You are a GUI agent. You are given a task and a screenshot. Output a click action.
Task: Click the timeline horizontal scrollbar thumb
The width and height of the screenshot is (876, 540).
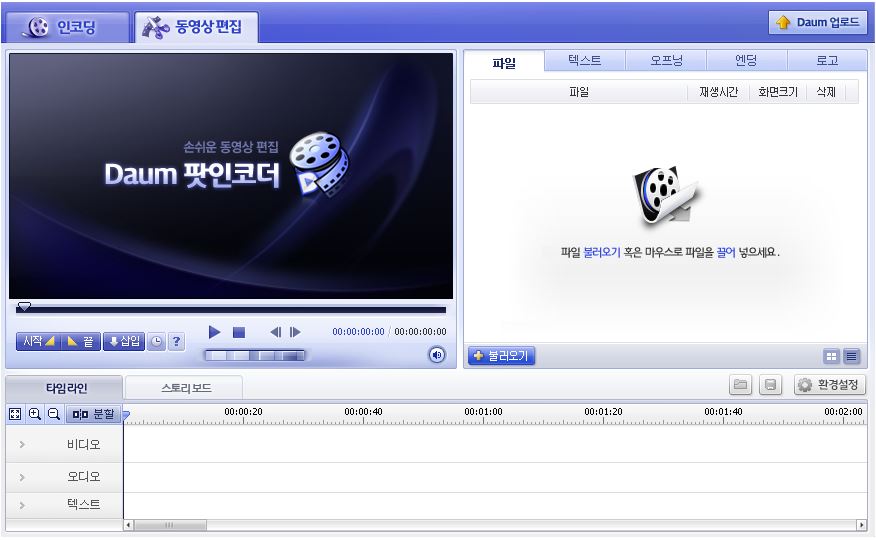pos(170,525)
